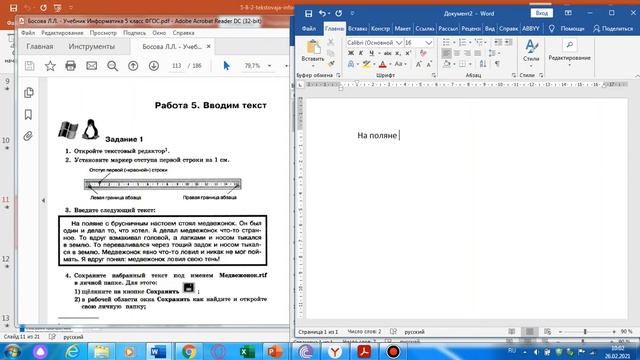Apply strikethrough formatting in Word
640x360 pixels.
[x=387, y=53]
